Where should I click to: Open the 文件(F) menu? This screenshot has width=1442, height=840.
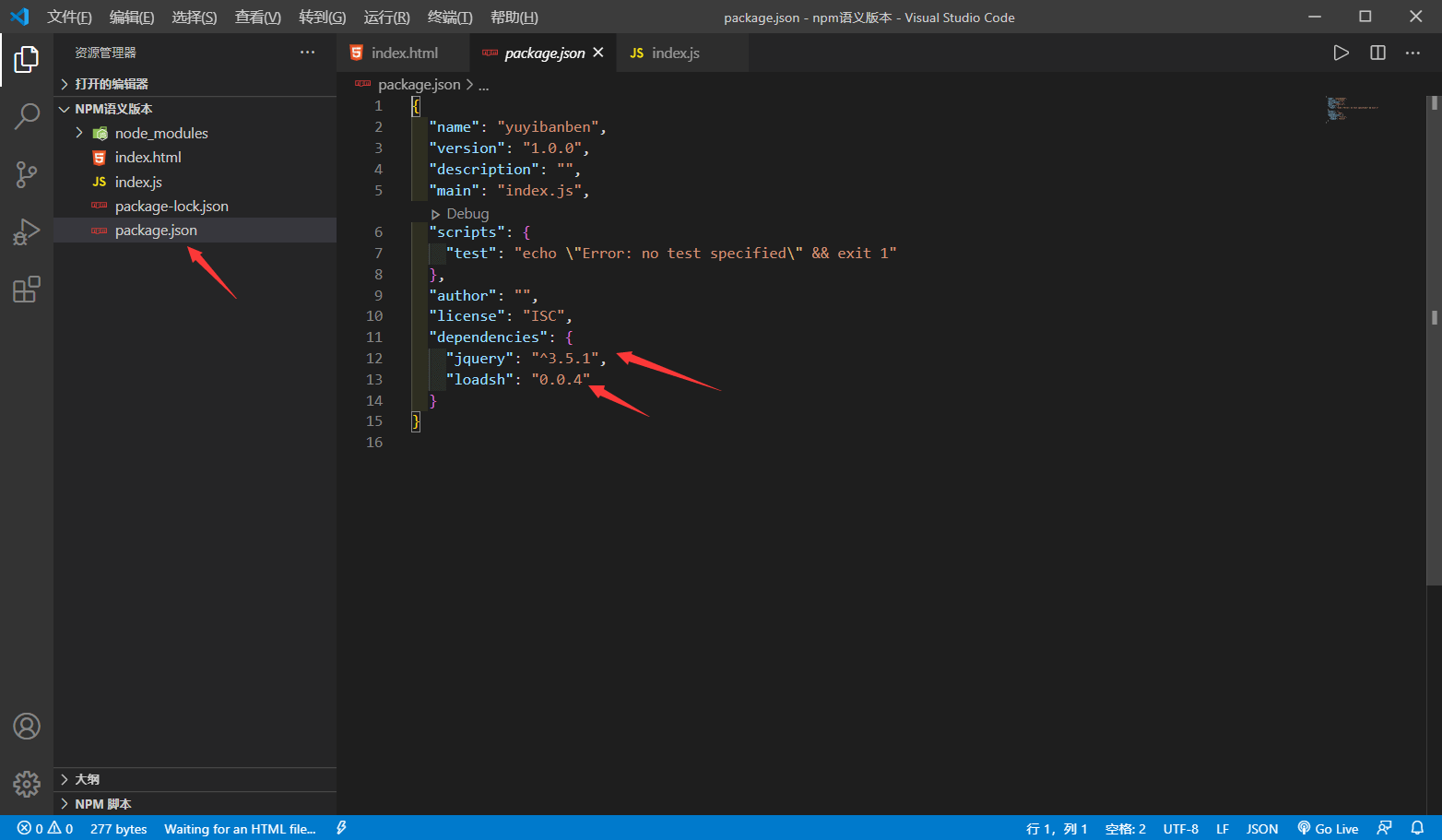[x=69, y=17]
